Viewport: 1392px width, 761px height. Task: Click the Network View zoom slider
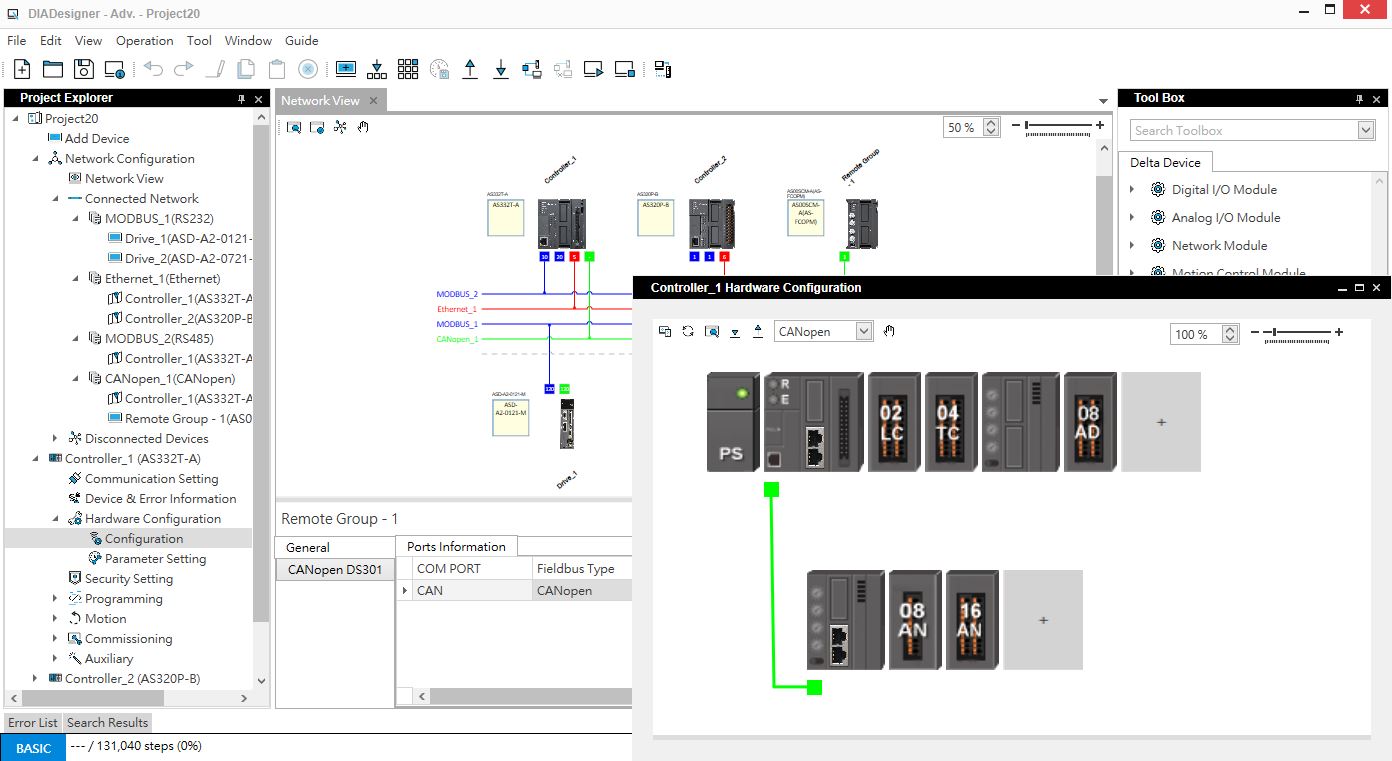pos(1060,126)
